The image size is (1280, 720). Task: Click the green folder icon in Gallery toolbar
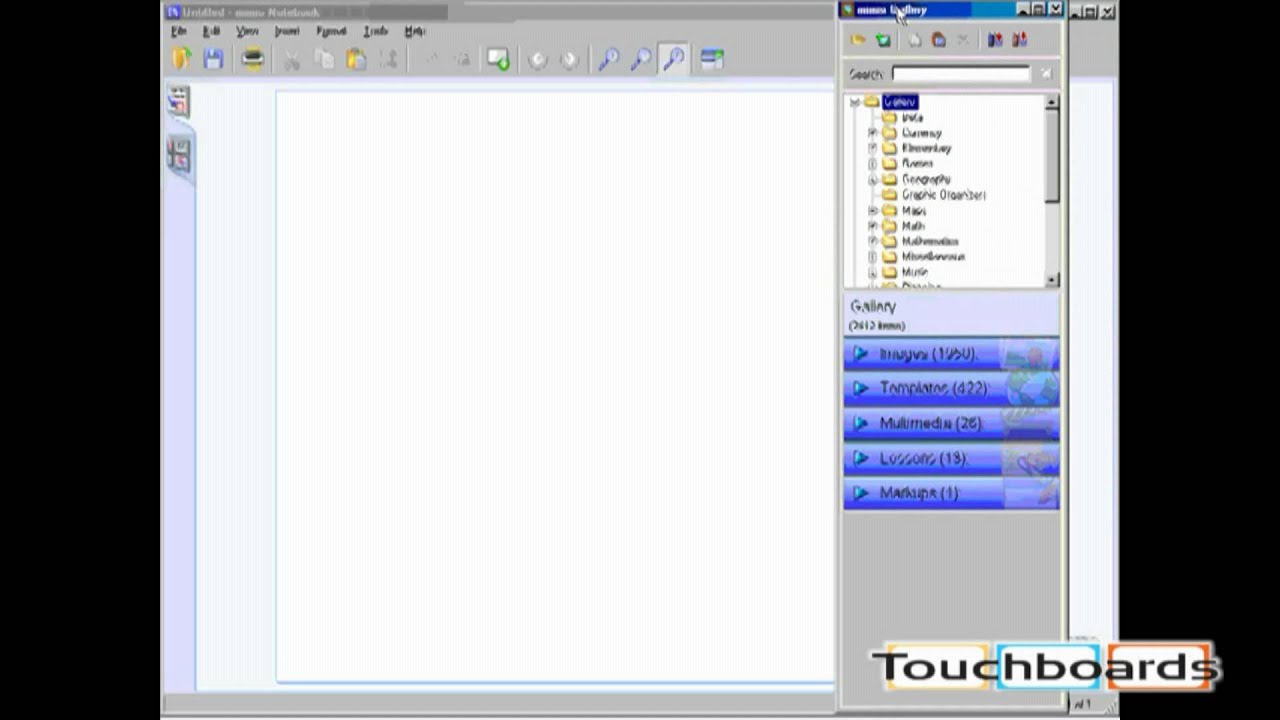[883, 40]
